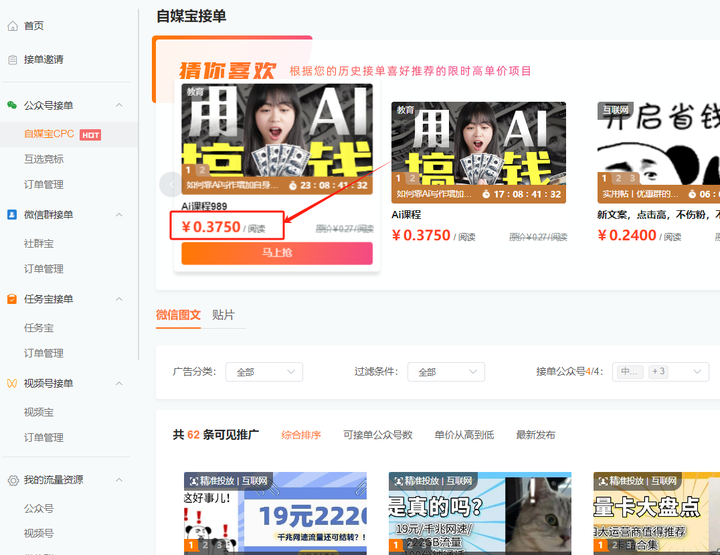The image size is (720, 555).
Task: Click the timer icon on Ai课程 card
Action: (x=486, y=194)
